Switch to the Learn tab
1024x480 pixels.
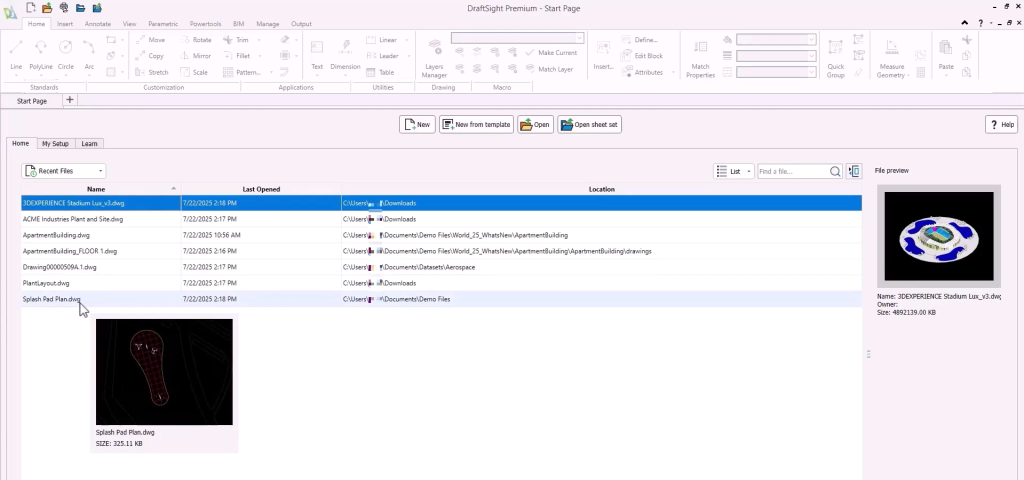[89, 144]
